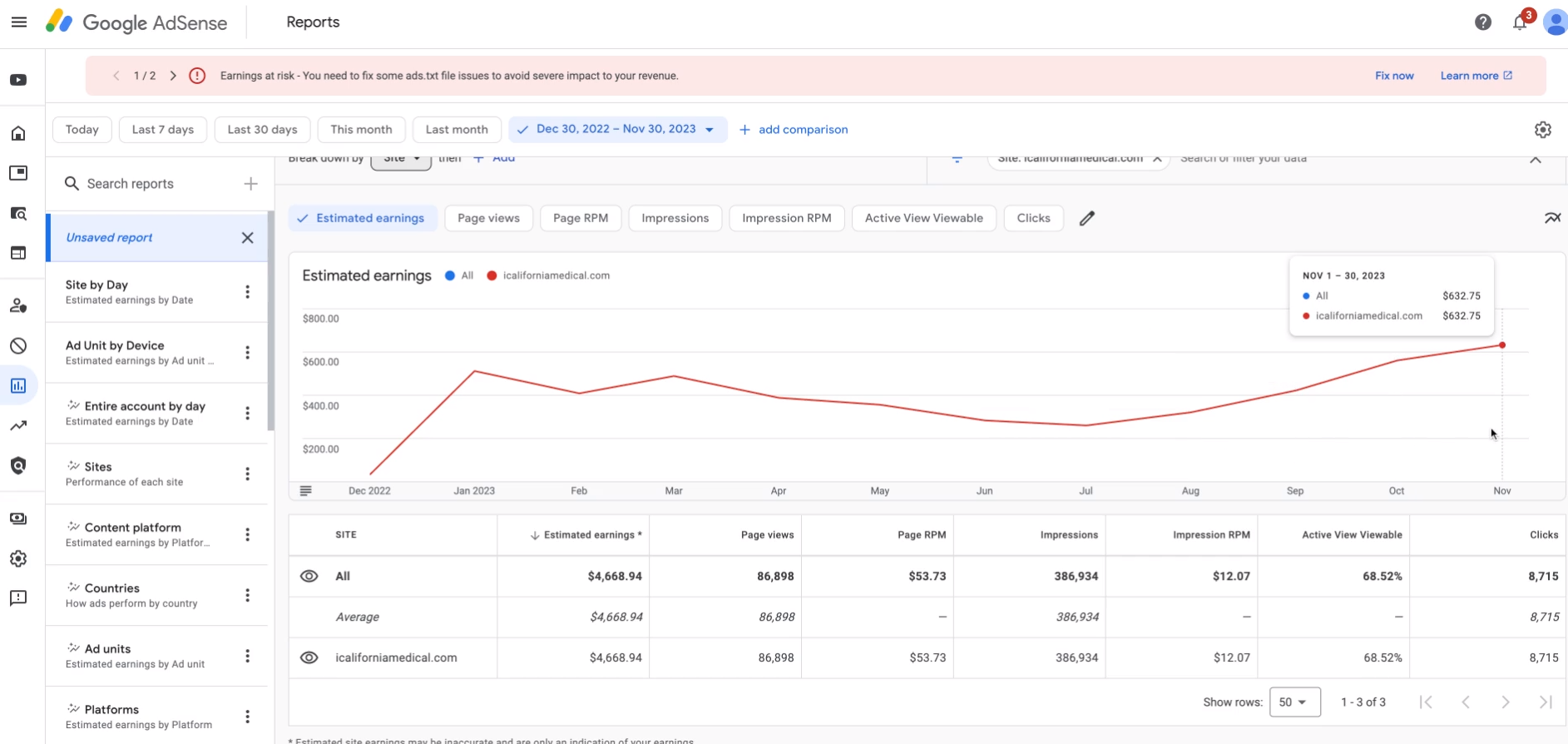The height and width of the screenshot is (744, 1568).
Task: Open the hamburger main menu
Action: pyautogui.click(x=18, y=22)
